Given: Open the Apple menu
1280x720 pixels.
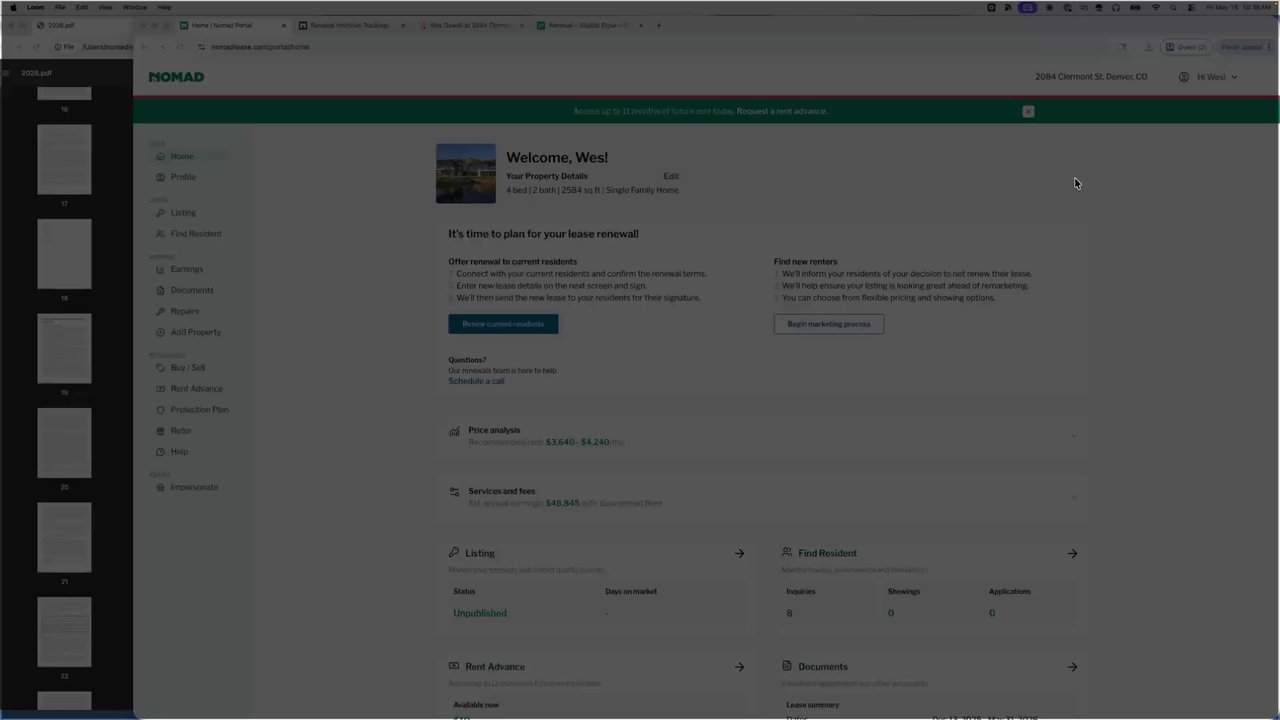Looking at the screenshot, I should [13, 7].
